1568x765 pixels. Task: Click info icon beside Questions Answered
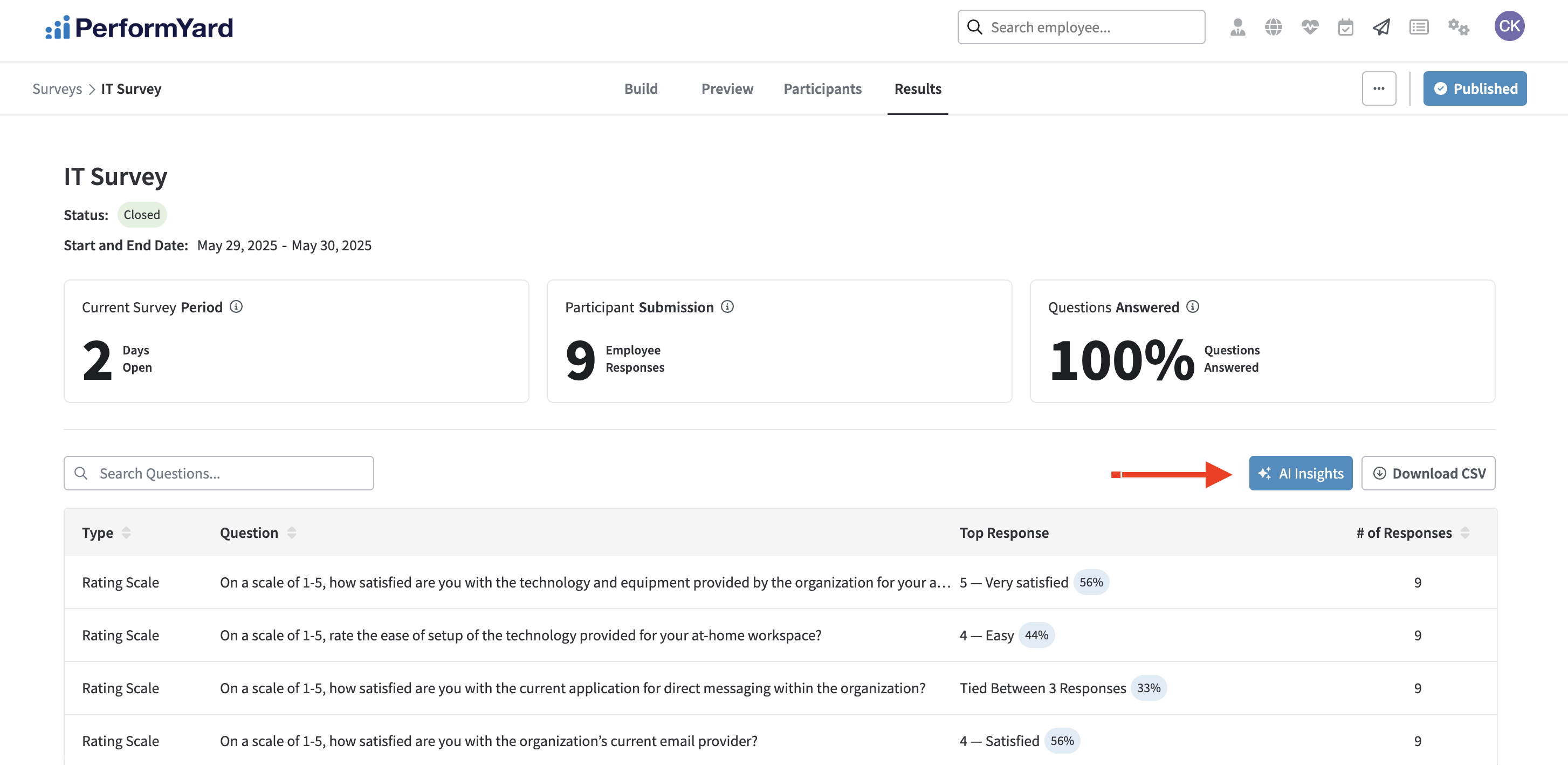(x=1193, y=307)
